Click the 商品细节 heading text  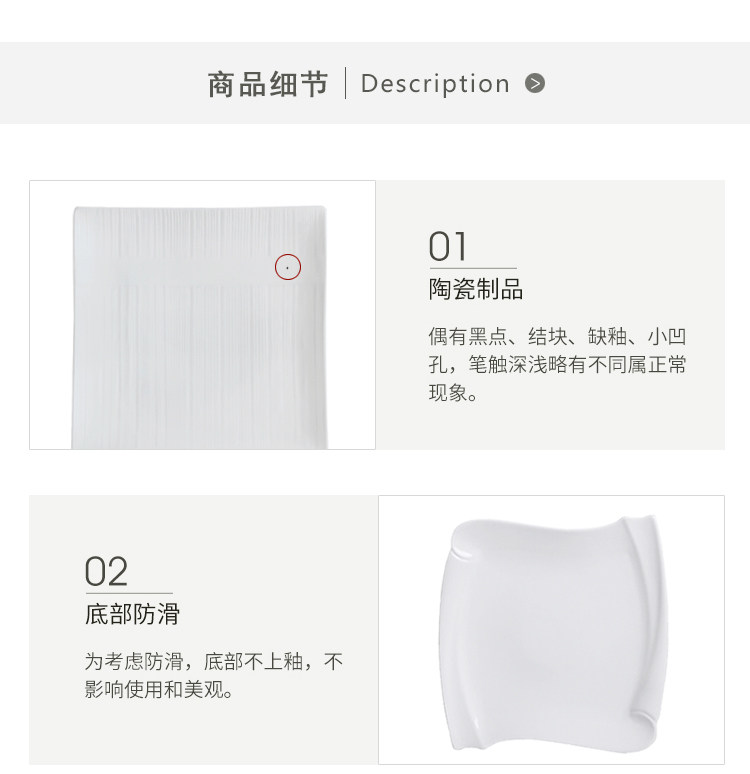click(x=268, y=84)
